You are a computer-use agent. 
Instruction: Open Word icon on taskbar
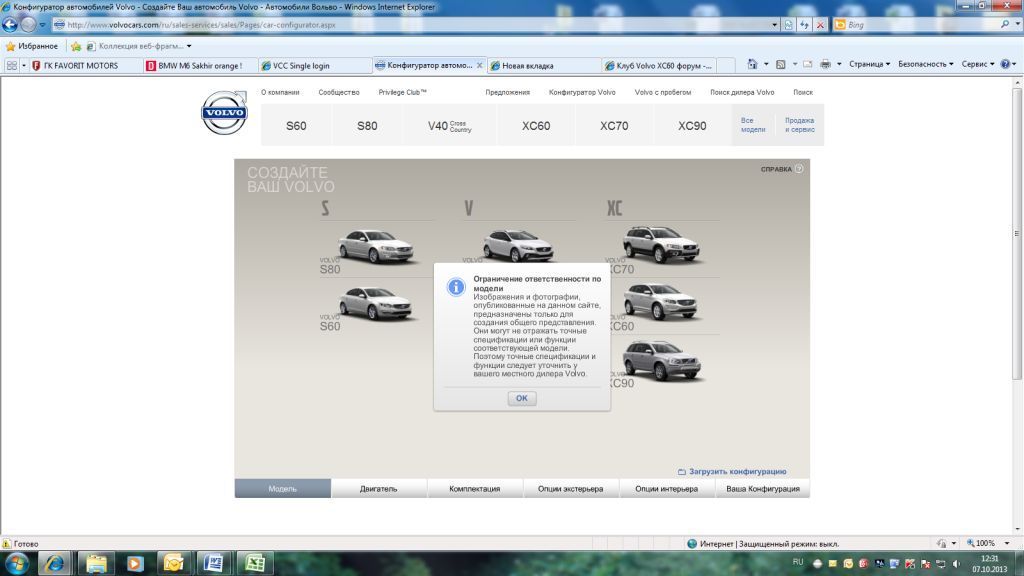click(214, 563)
